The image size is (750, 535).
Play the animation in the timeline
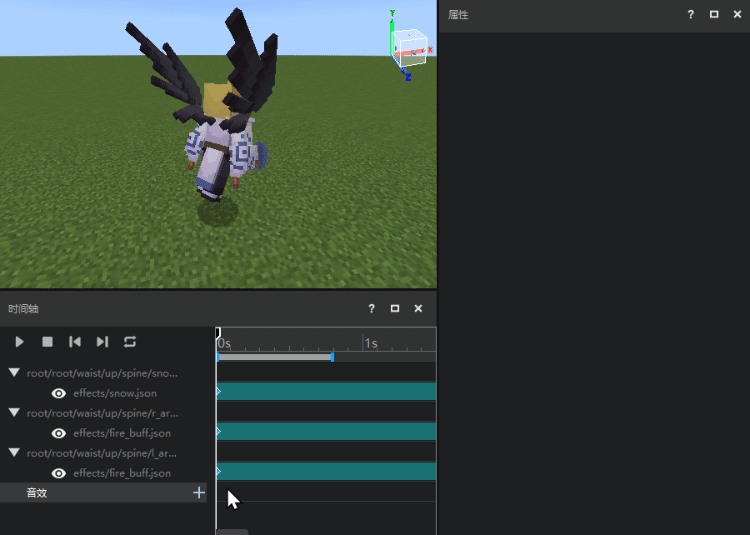(19, 342)
